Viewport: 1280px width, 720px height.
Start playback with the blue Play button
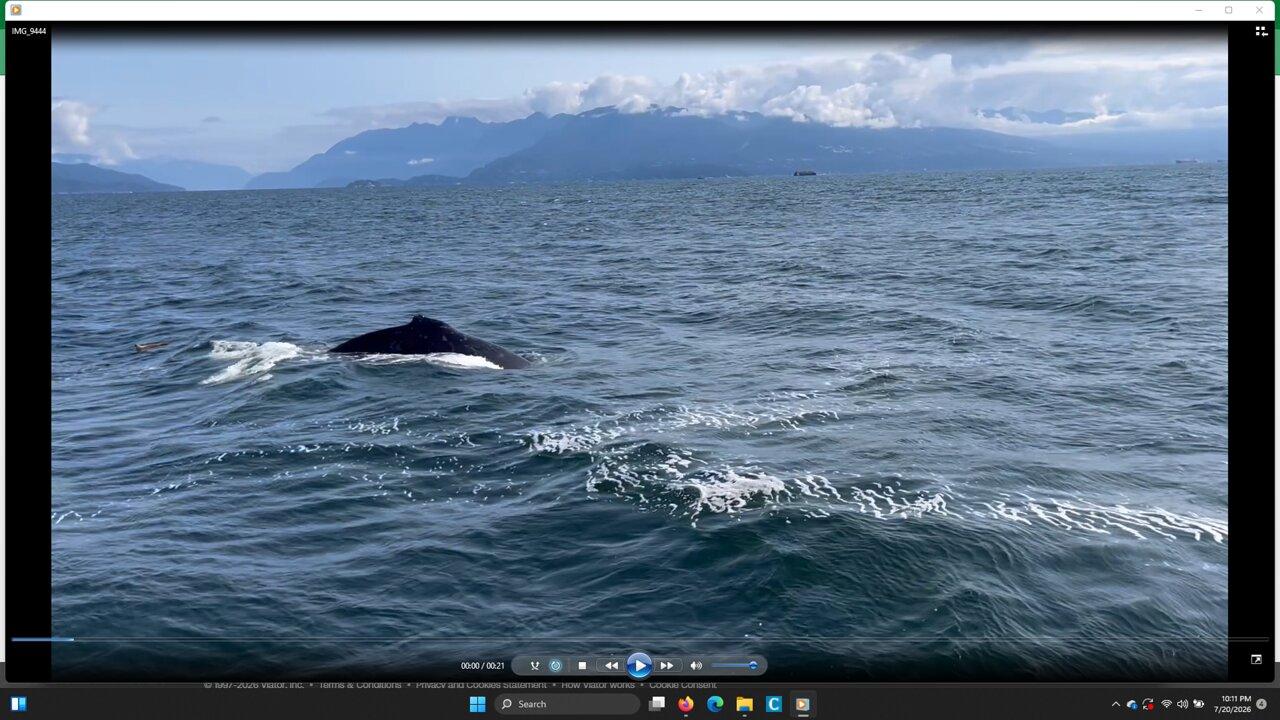tap(639, 665)
